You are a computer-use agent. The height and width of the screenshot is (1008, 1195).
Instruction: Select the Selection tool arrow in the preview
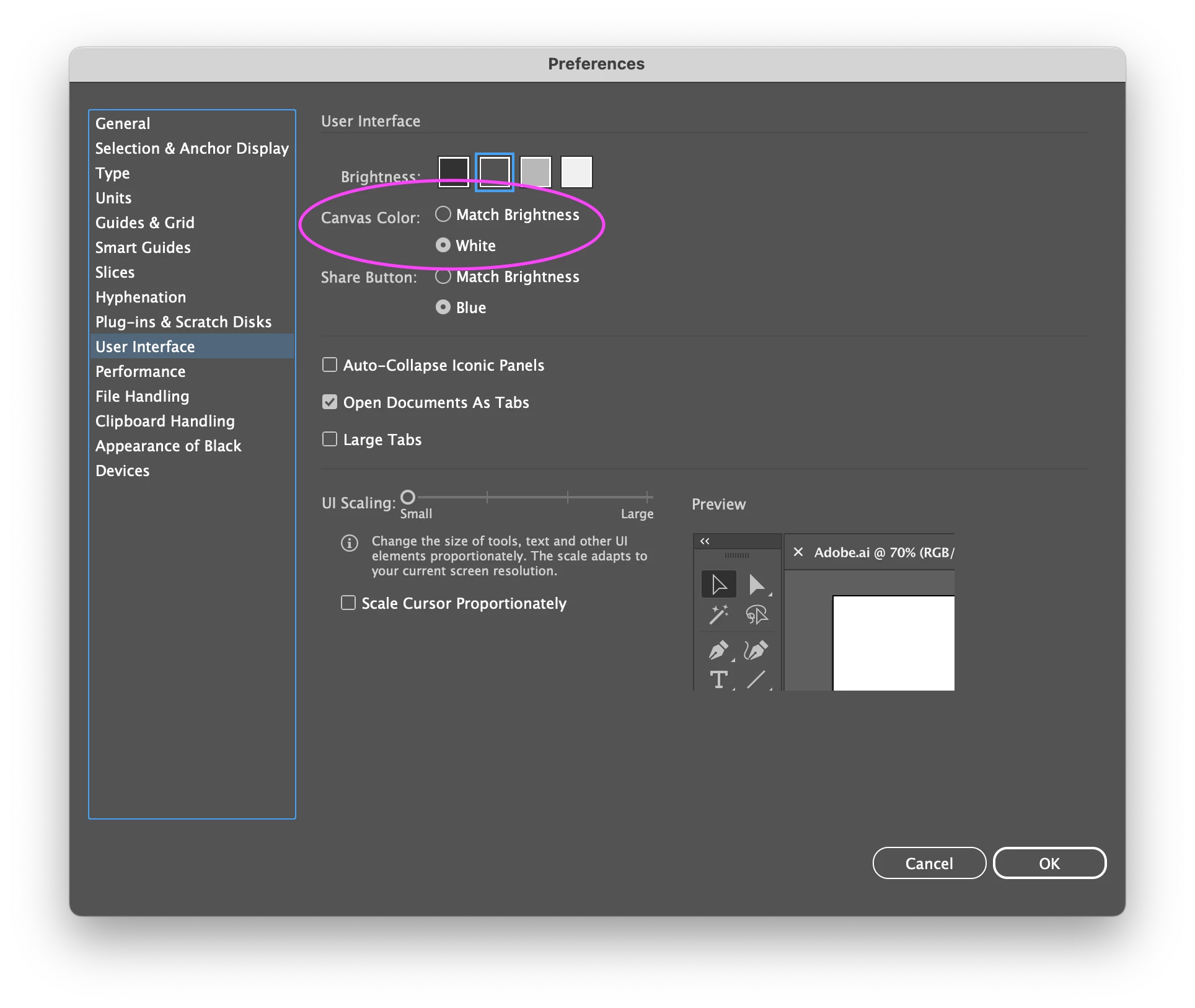point(719,585)
